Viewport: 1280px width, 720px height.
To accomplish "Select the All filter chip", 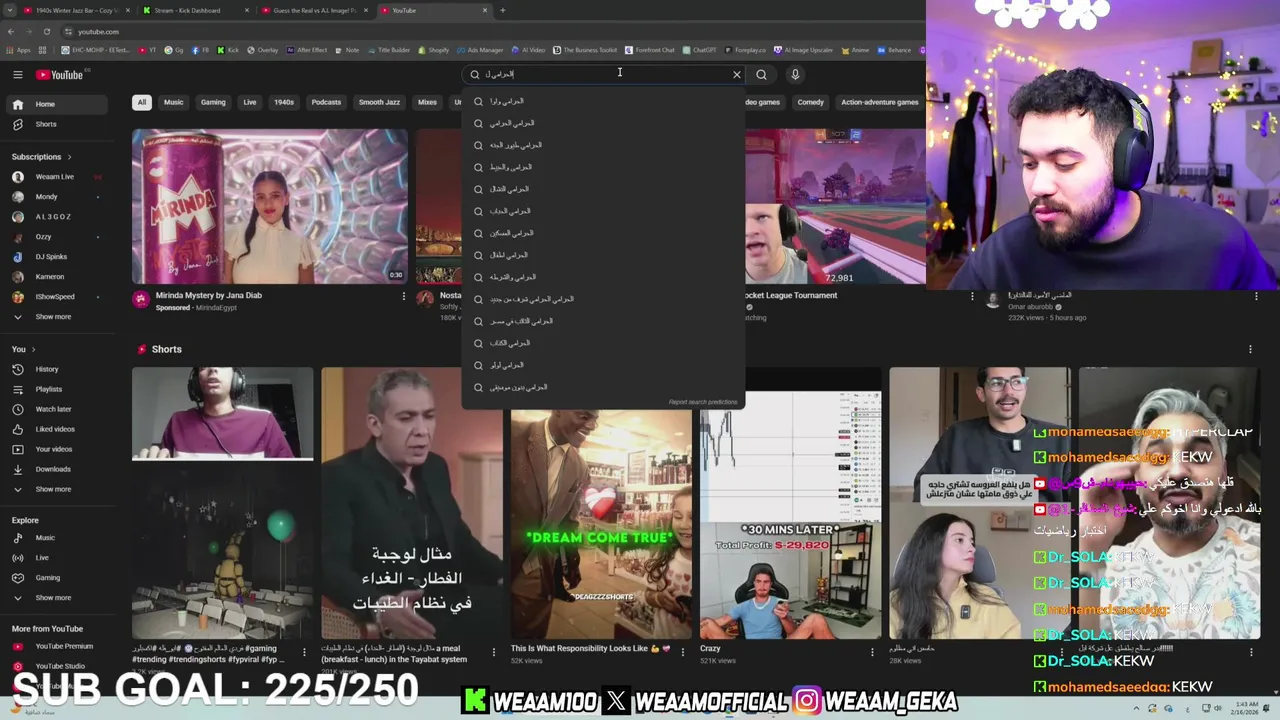I will [x=142, y=102].
